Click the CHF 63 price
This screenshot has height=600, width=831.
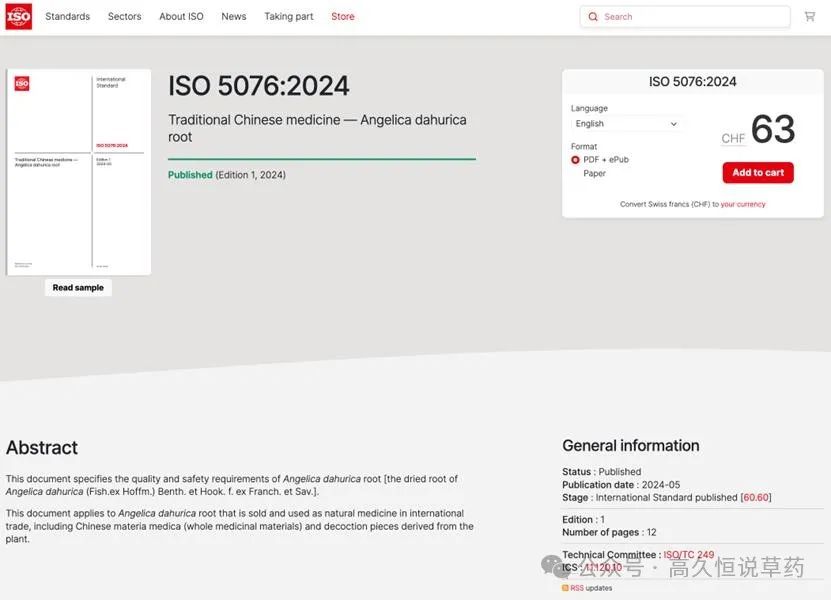758,130
